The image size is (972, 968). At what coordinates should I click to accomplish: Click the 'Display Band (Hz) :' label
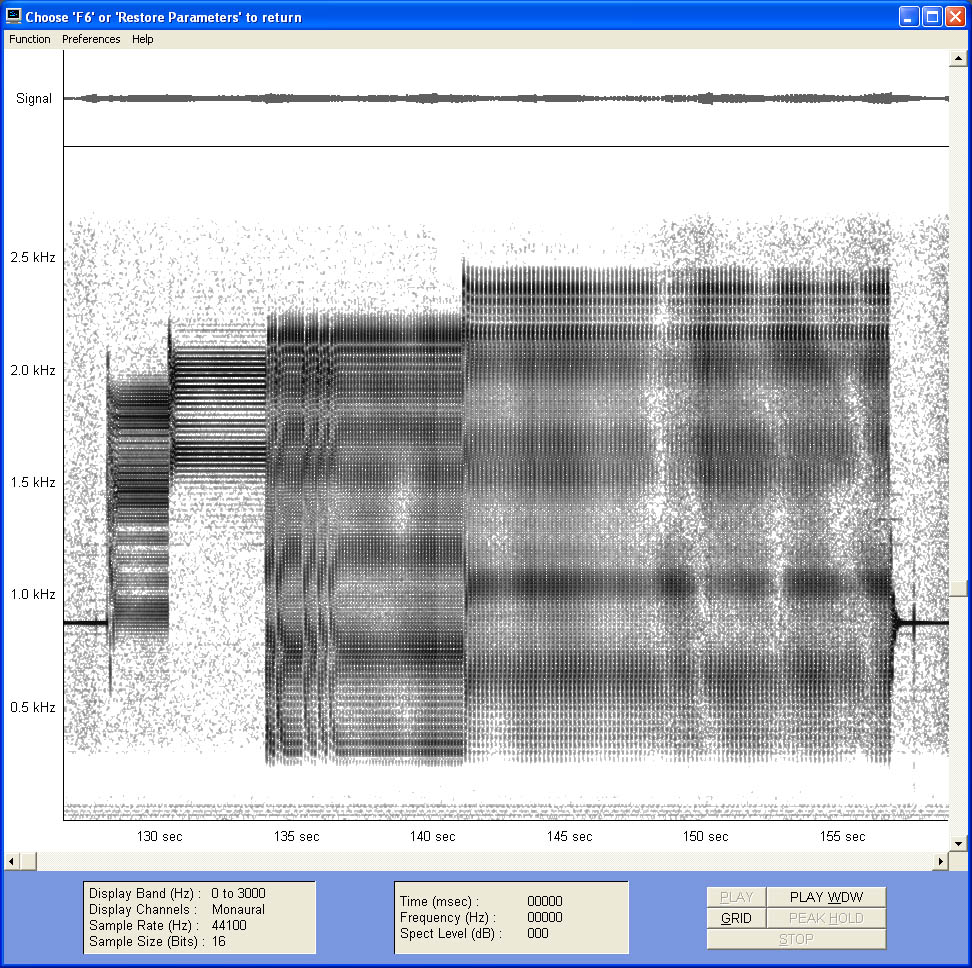[x=145, y=893]
